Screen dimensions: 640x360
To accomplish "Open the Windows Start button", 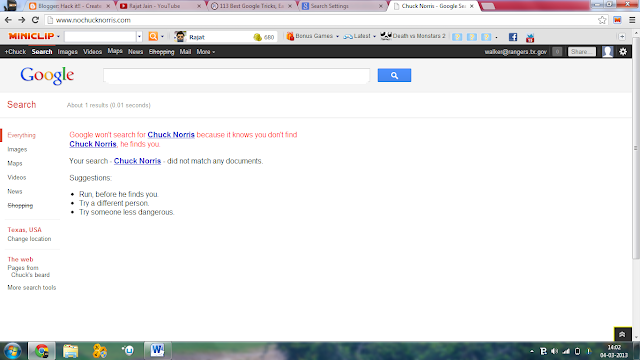I will (12, 351).
